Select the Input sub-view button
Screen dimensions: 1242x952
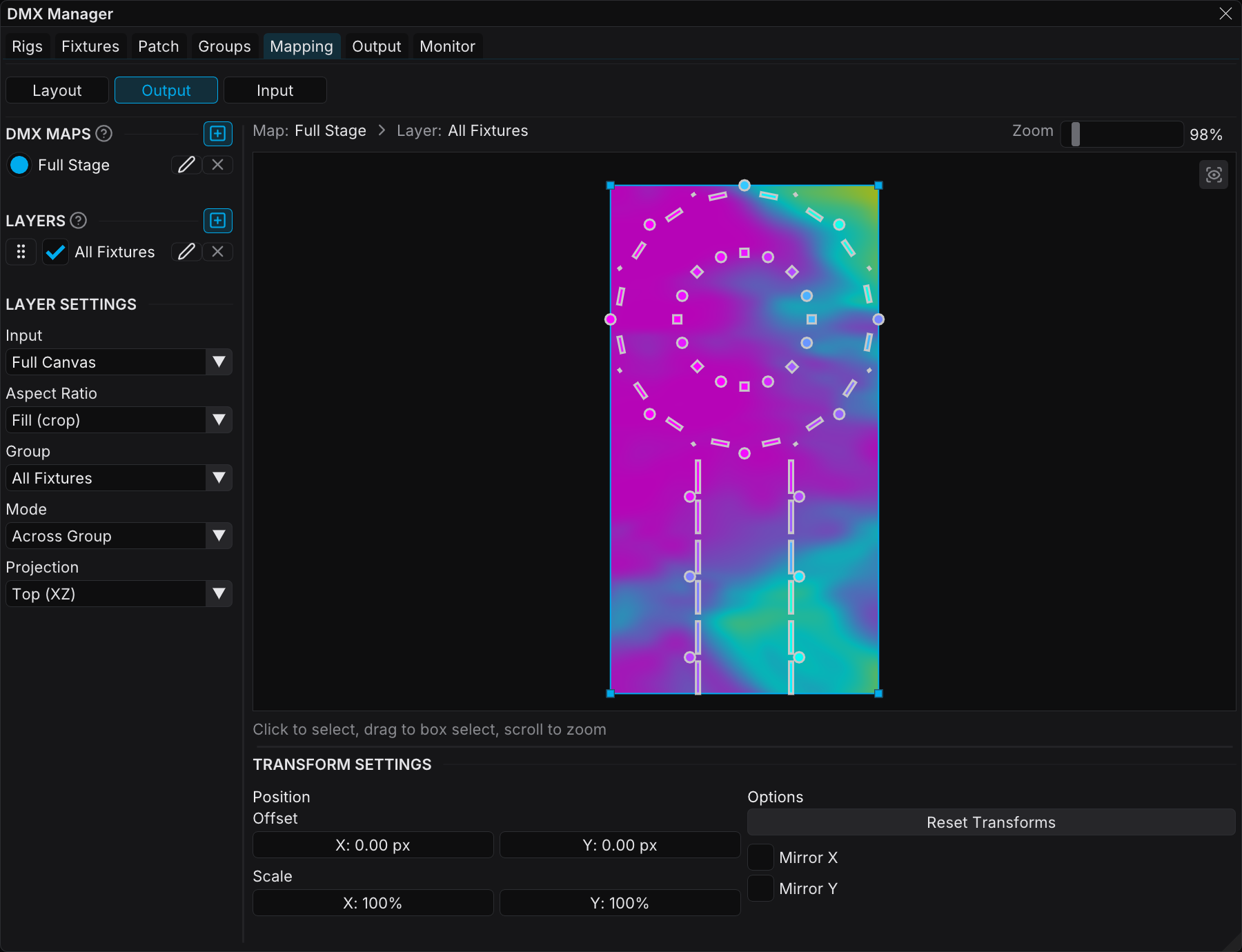click(275, 90)
